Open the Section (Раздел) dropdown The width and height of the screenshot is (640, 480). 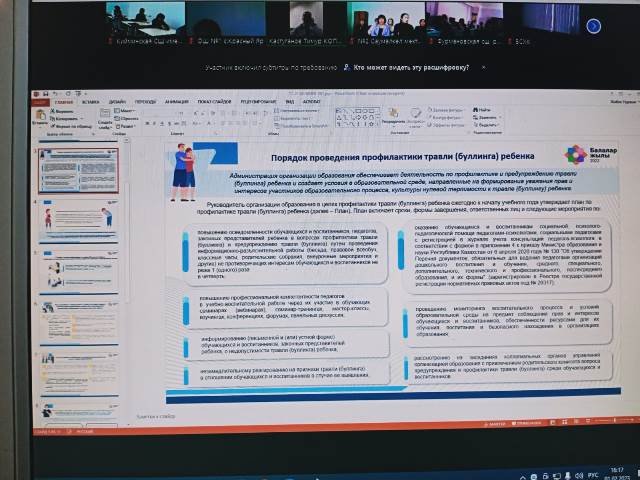click(x=126, y=127)
